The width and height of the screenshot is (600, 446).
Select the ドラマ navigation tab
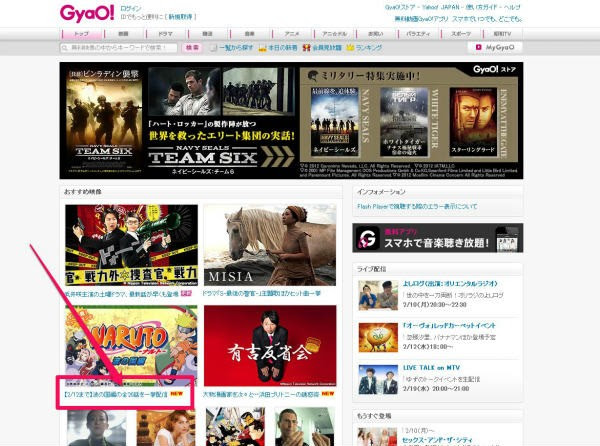tap(165, 34)
